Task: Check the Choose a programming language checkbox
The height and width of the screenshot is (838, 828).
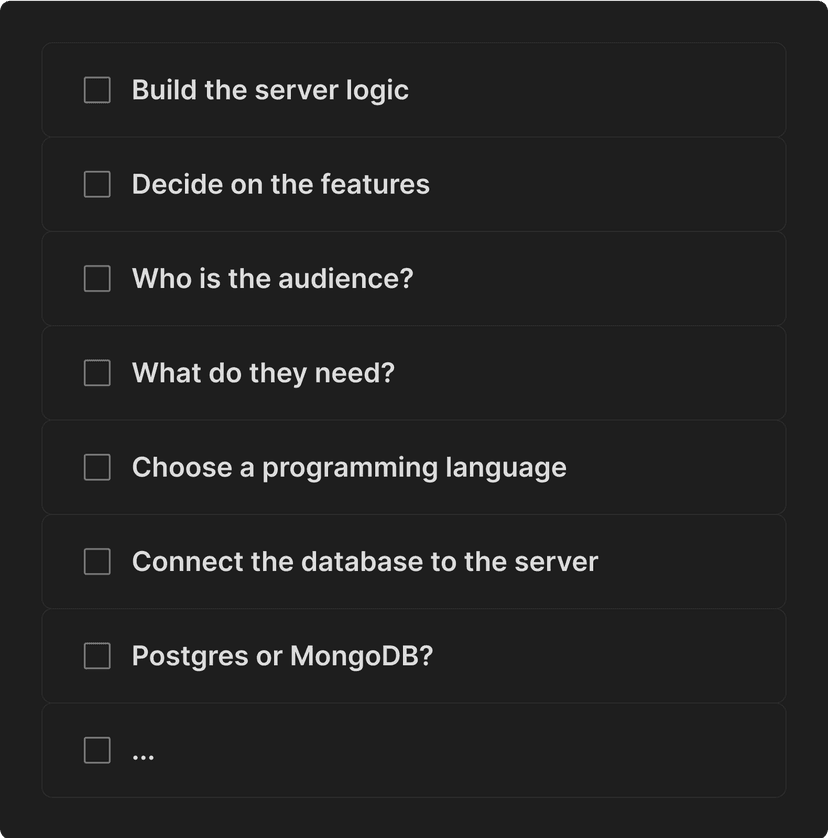Action: click(x=97, y=467)
